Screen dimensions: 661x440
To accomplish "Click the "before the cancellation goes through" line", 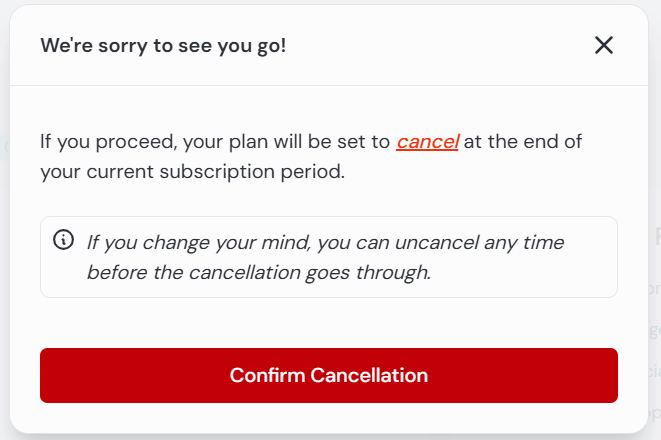I will (x=259, y=272).
